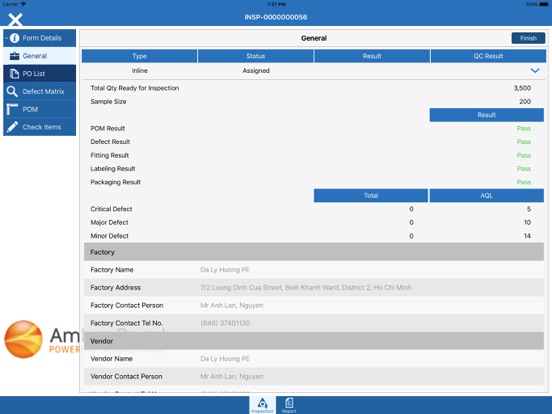Image resolution: width=552 pixels, height=414 pixels.
Task: Click the Critical Defect AQL value 5
Action: 529,209
